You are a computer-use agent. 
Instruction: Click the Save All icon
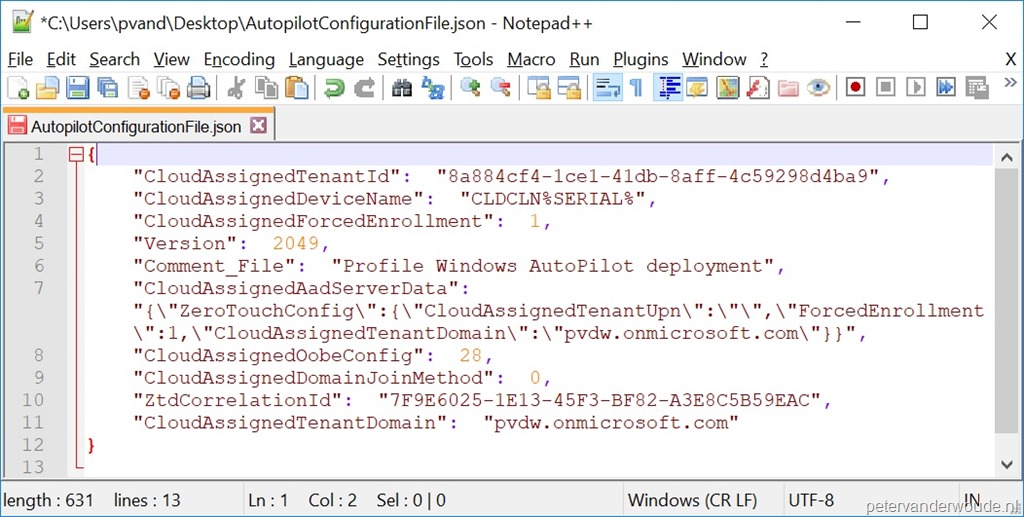pyautogui.click(x=108, y=87)
